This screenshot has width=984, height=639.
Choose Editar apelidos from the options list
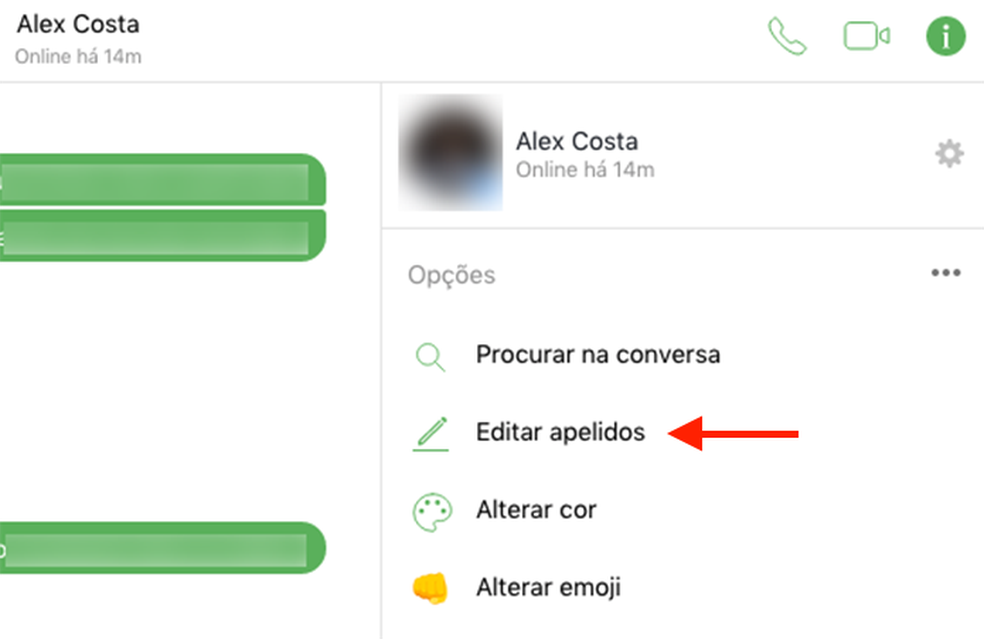pyautogui.click(x=561, y=432)
